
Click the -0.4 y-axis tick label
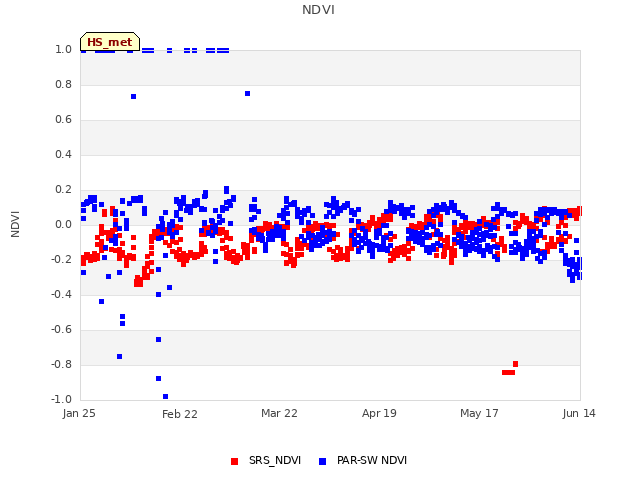point(62,294)
